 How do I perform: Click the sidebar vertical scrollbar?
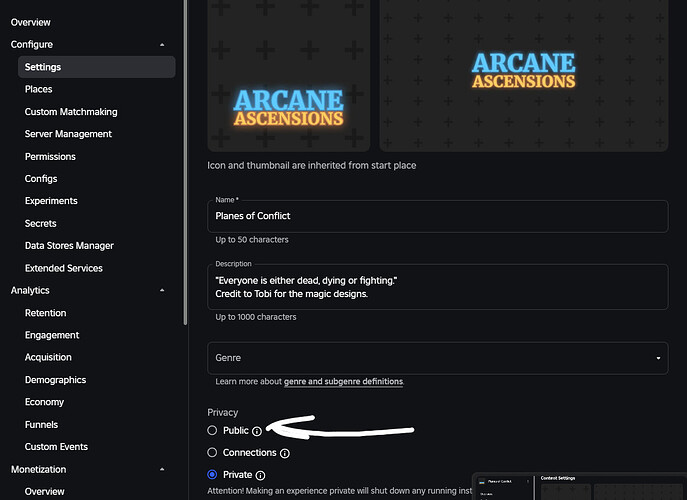tap(184, 160)
